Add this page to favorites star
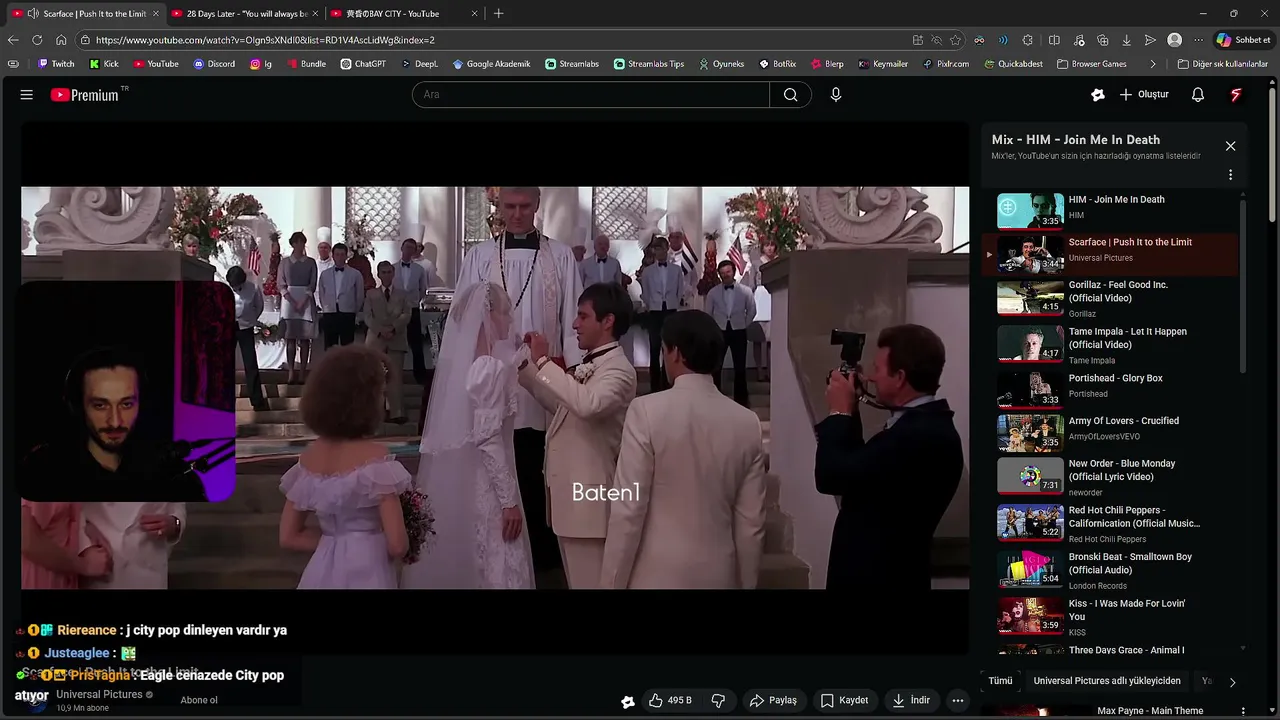This screenshot has width=1280, height=720. point(956,40)
